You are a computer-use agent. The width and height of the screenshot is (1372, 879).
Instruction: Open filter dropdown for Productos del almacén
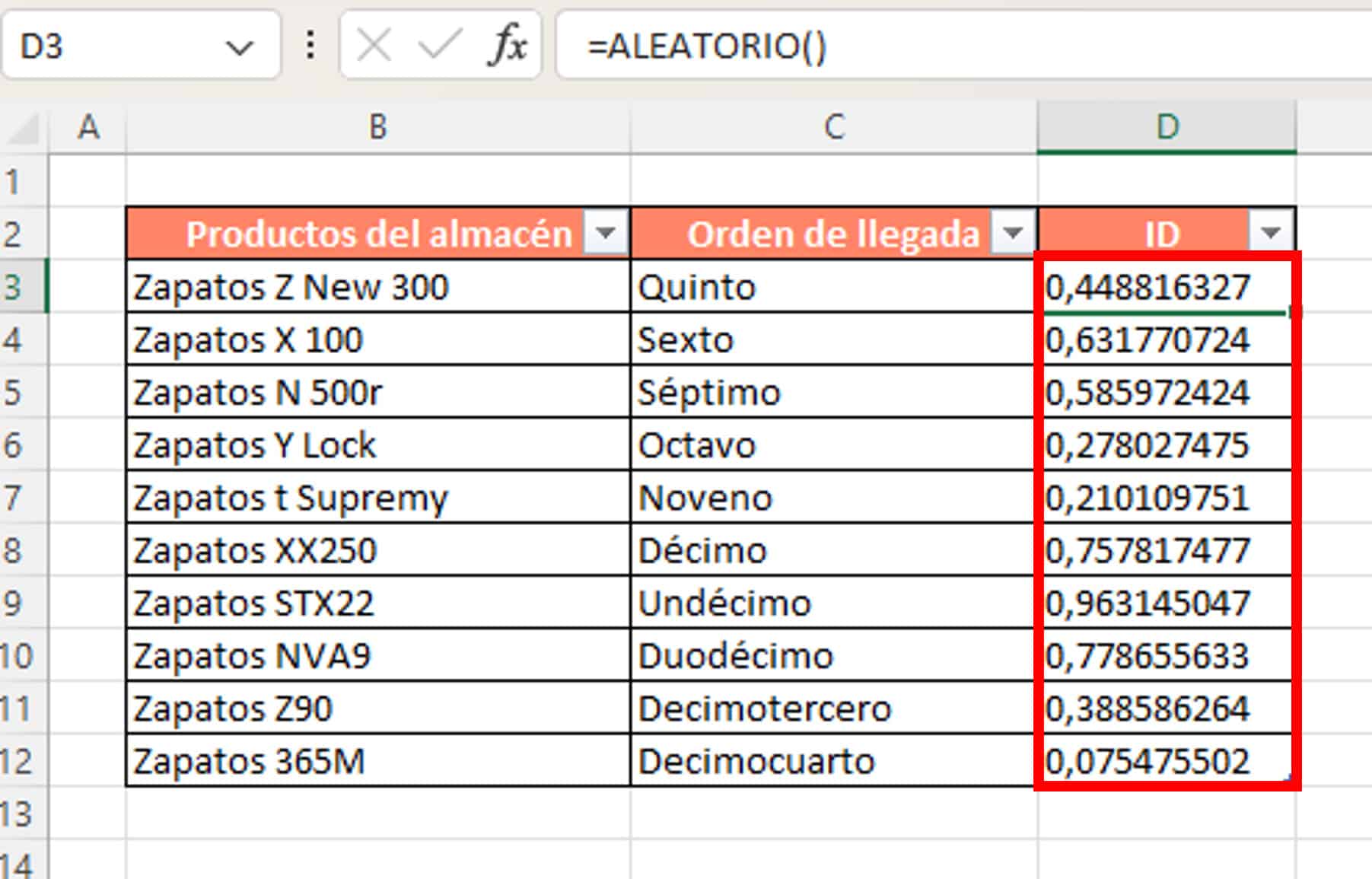pyautogui.click(x=606, y=232)
